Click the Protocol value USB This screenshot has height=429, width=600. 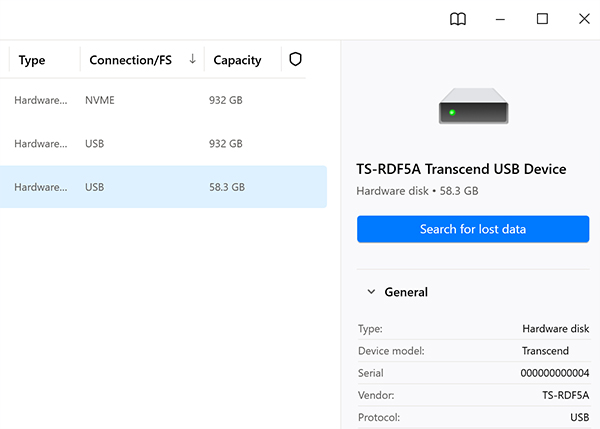(x=579, y=417)
